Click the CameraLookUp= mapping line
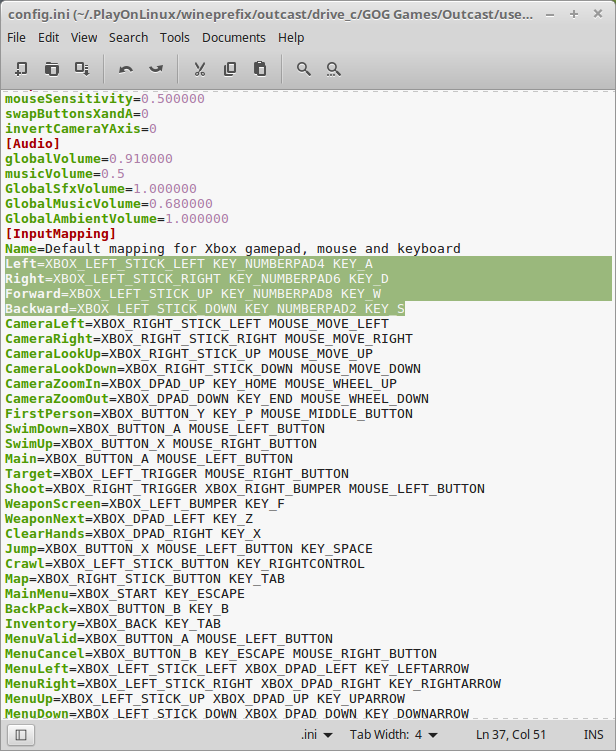Screen dimensions: 616x751 point(189,354)
